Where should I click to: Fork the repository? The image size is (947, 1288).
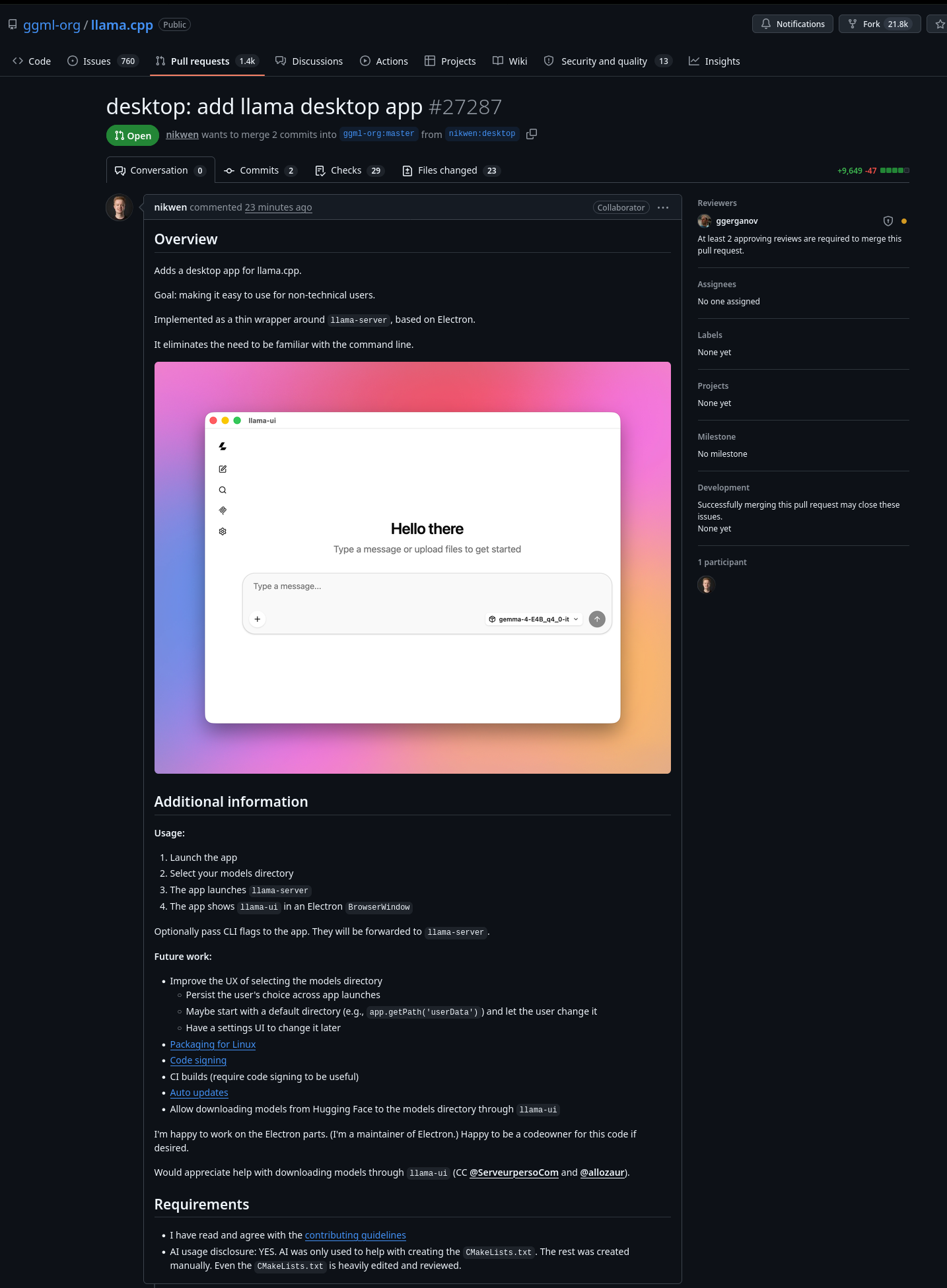pyautogui.click(x=880, y=24)
